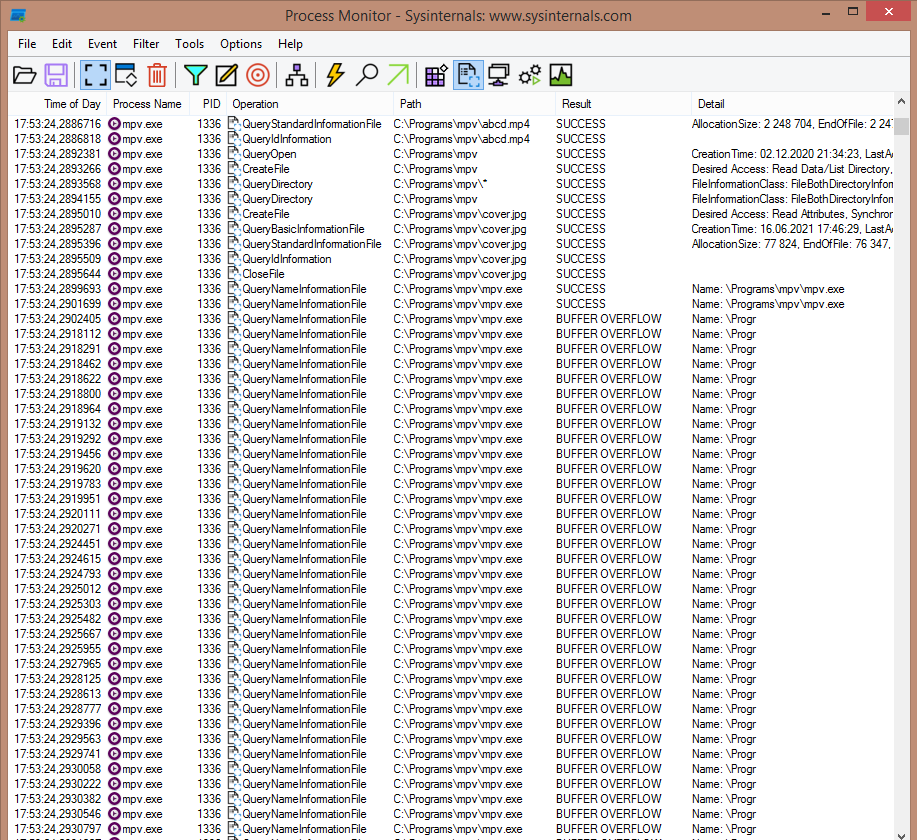Toggle Show Process and Thread Activity gears icon
Image resolution: width=917 pixels, height=840 pixels.
point(530,75)
